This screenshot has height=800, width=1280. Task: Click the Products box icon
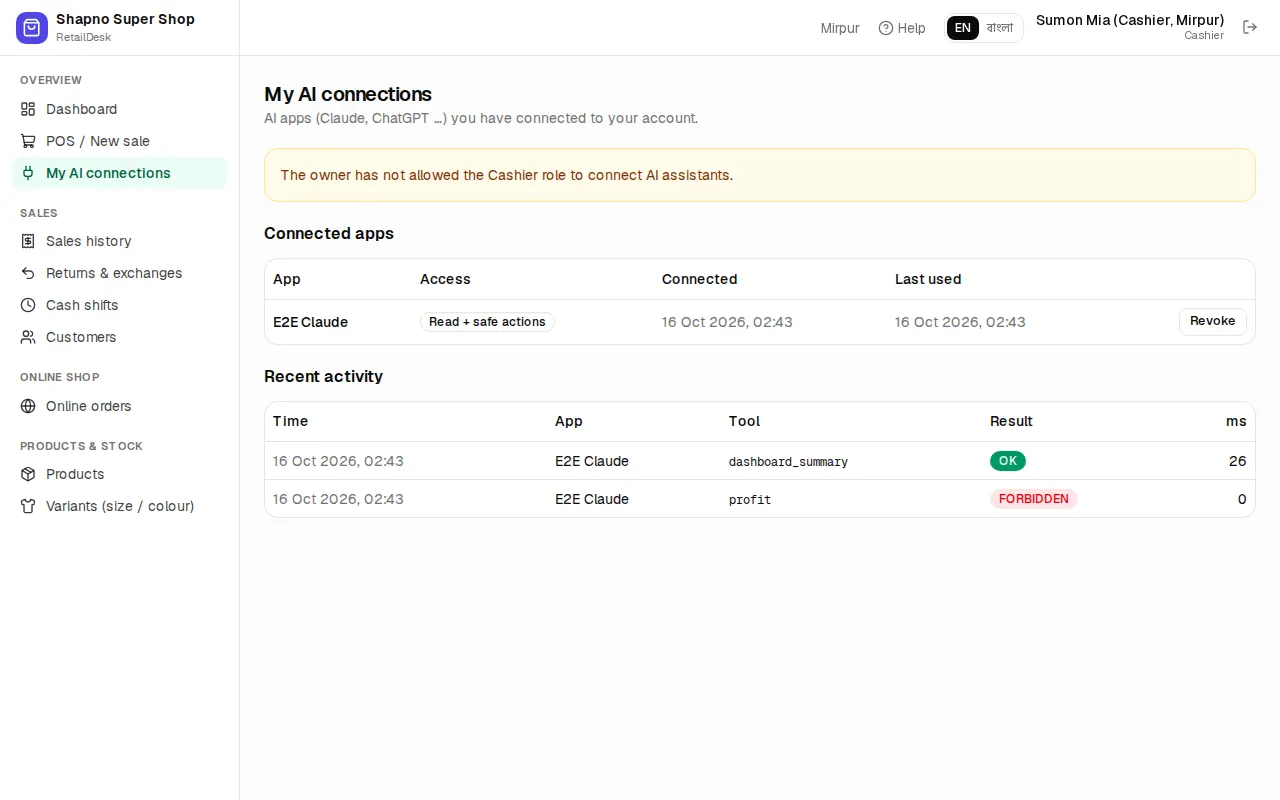(28, 474)
